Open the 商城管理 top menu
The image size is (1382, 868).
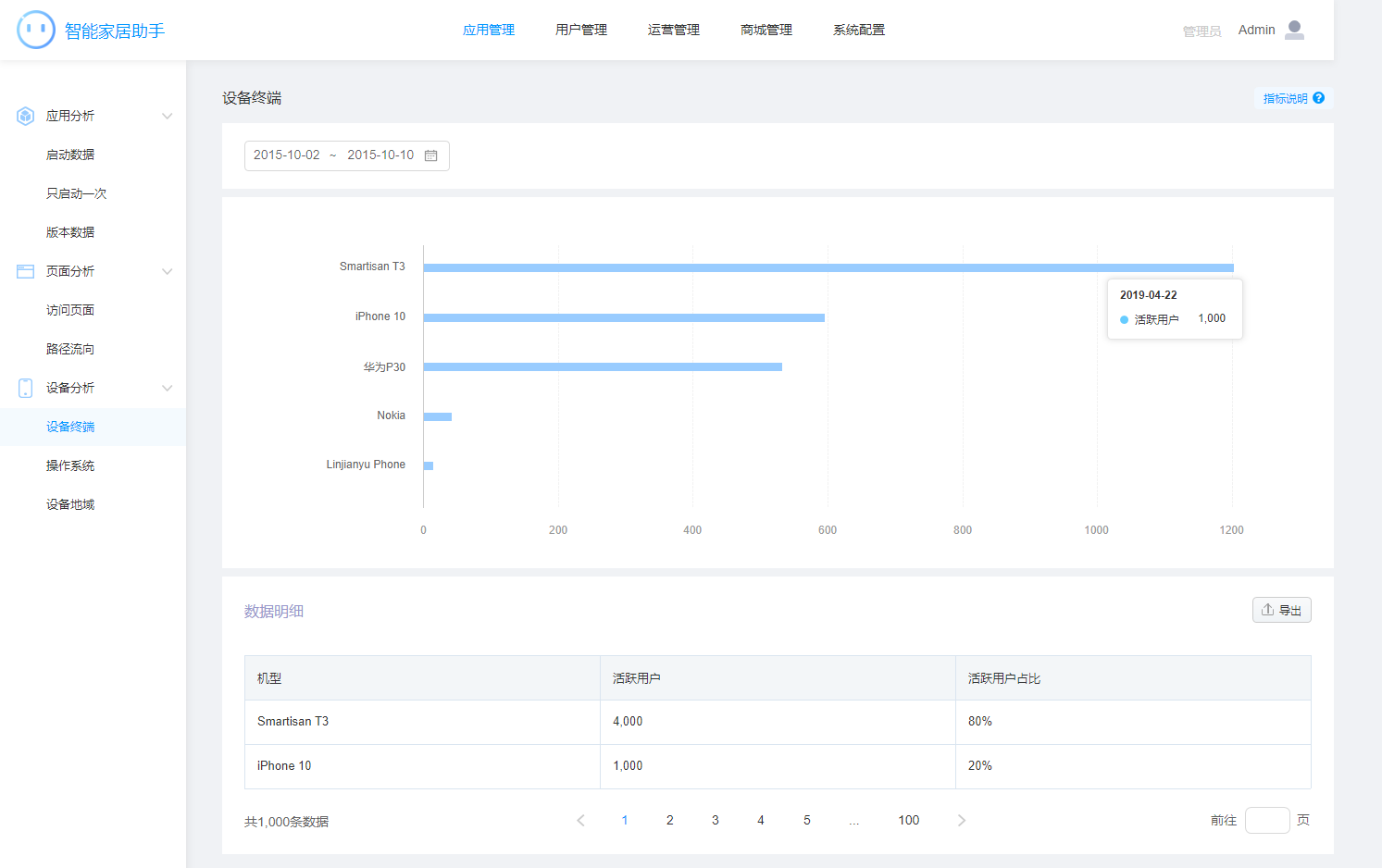tap(766, 30)
